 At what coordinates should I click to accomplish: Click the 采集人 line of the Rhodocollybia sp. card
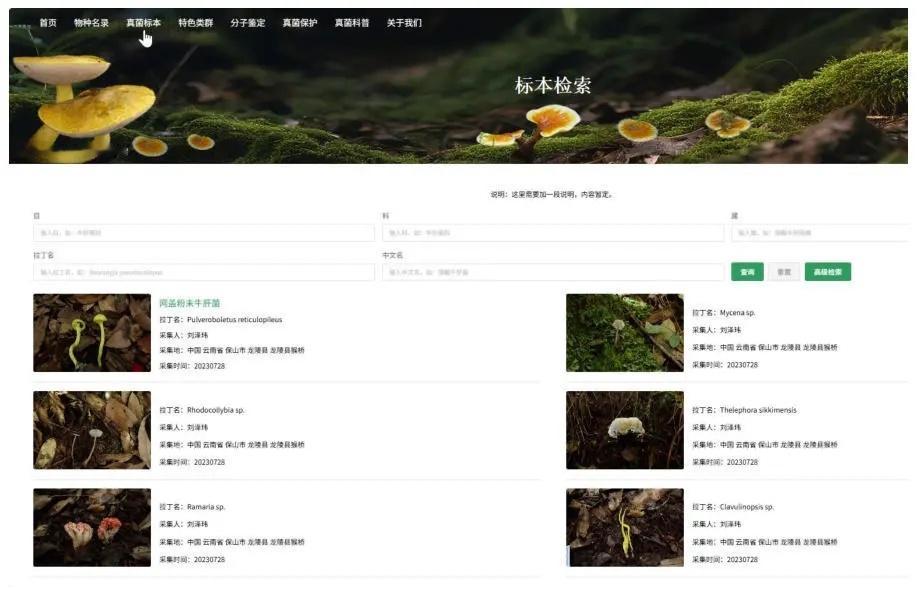(x=183, y=428)
